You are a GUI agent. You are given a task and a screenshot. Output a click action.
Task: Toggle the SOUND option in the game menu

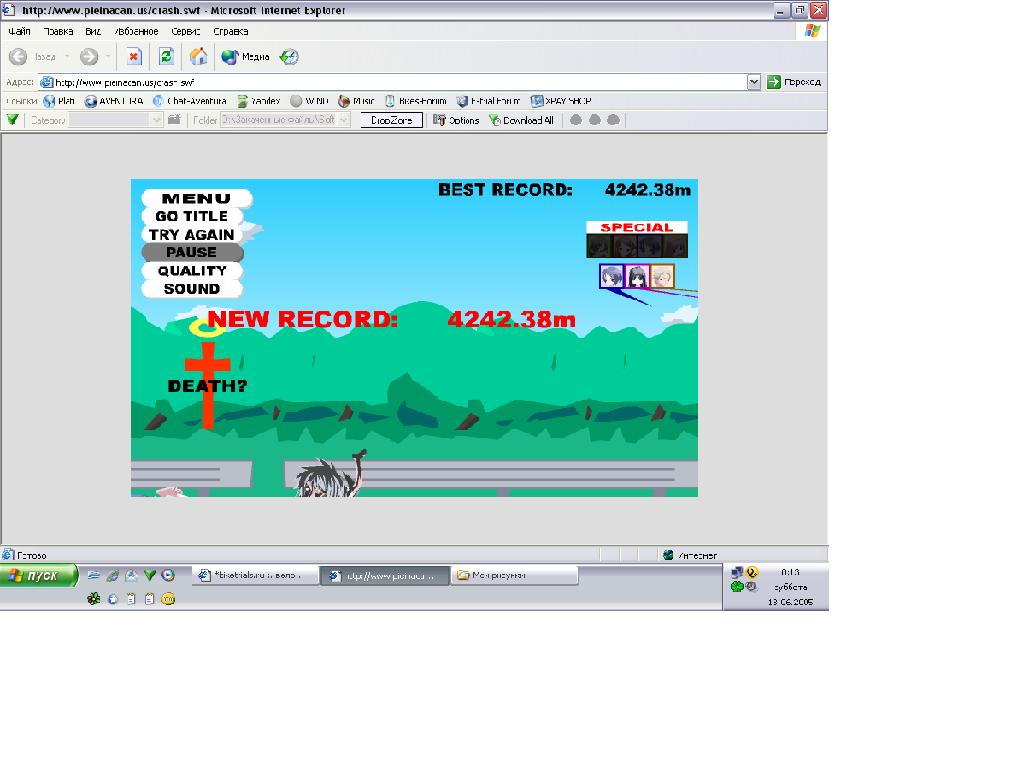[192, 289]
